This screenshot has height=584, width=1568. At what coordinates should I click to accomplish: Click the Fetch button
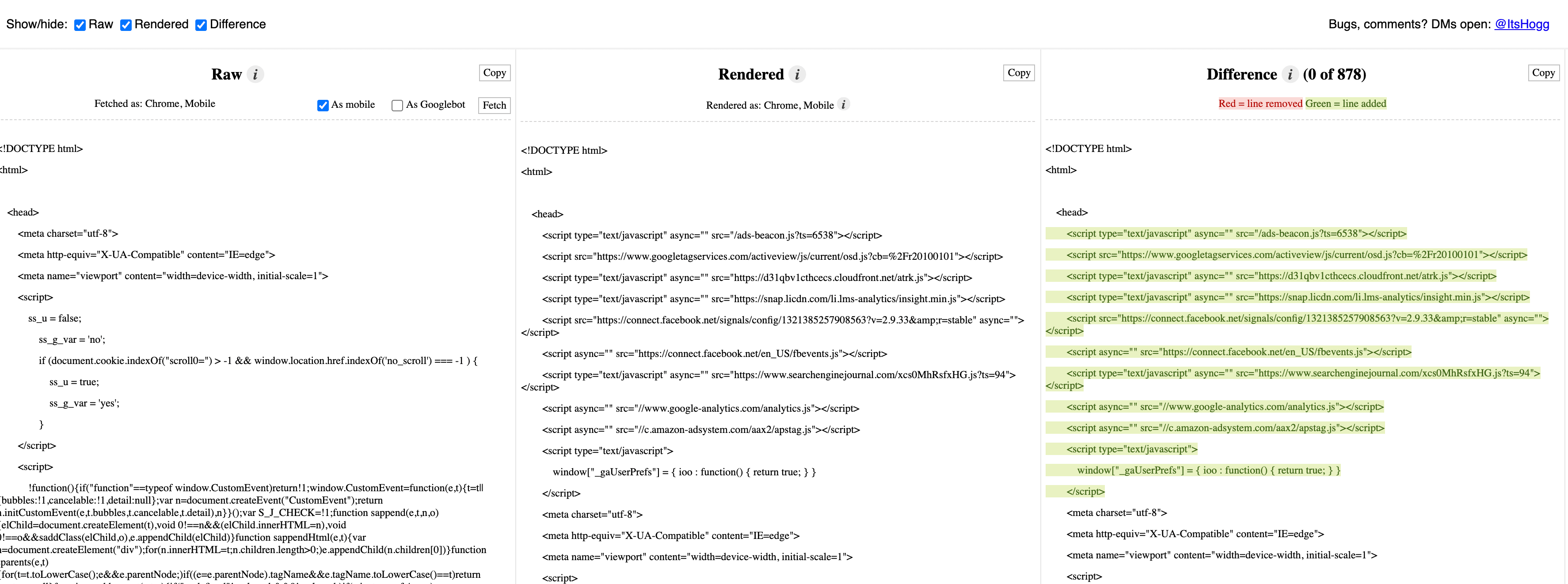[x=494, y=105]
